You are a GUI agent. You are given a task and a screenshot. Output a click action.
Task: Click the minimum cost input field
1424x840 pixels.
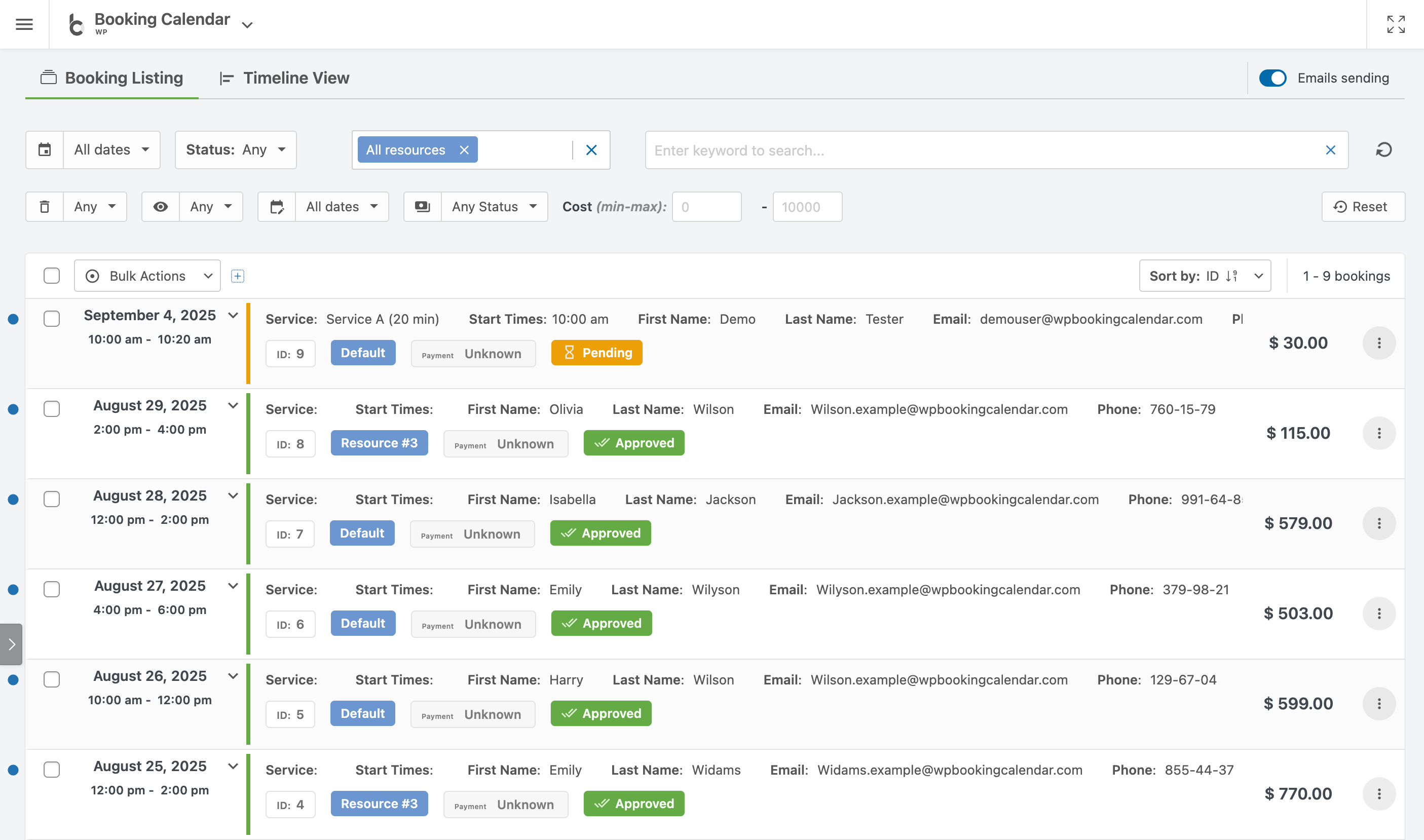click(x=706, y=207)
